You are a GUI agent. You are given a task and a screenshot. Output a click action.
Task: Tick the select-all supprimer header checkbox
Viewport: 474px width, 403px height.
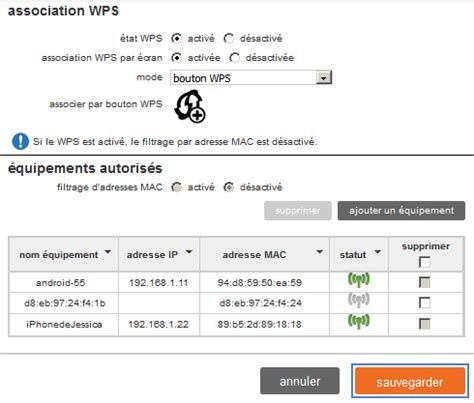[425, 262]
